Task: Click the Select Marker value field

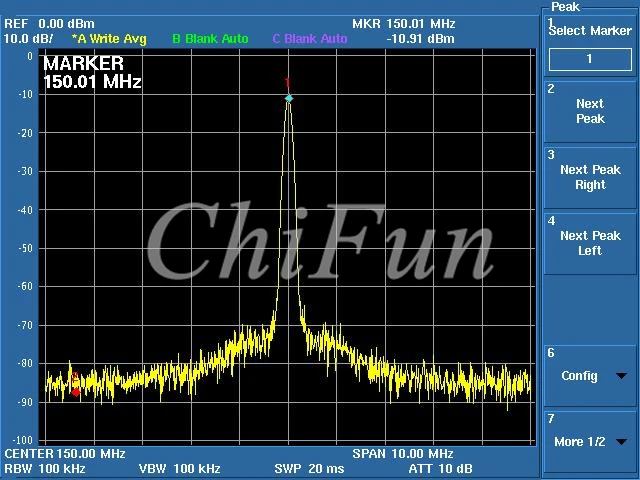Action: coord(590,59)
